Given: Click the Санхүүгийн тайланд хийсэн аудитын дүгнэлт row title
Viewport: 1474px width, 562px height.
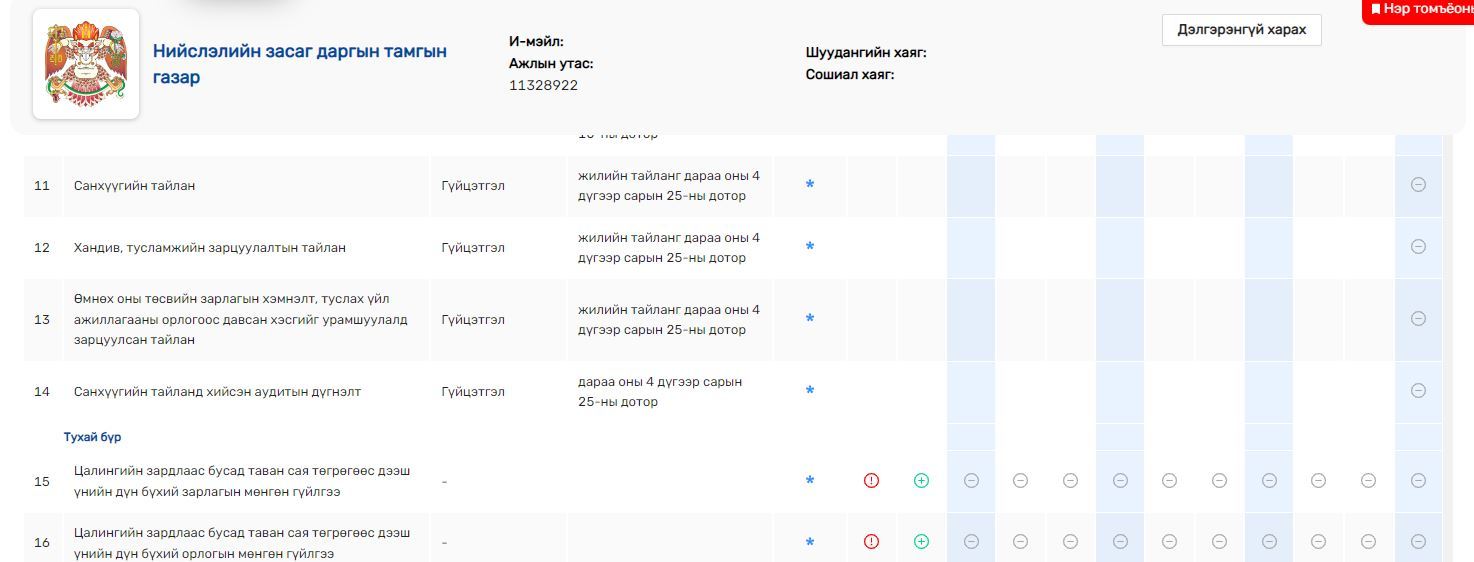Looking at the screenshot, I should [217, 392].
